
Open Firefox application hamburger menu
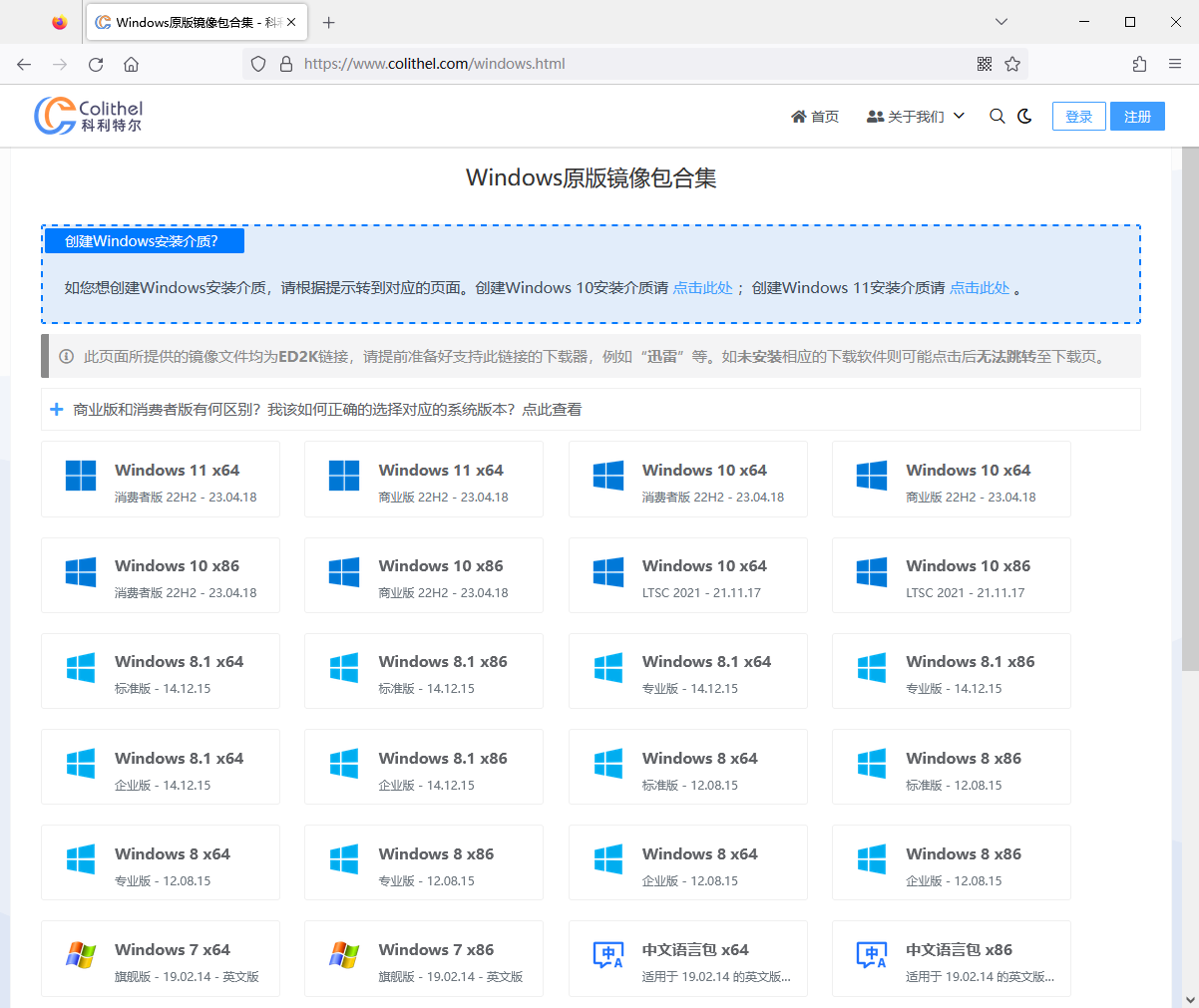(1175, 64)
